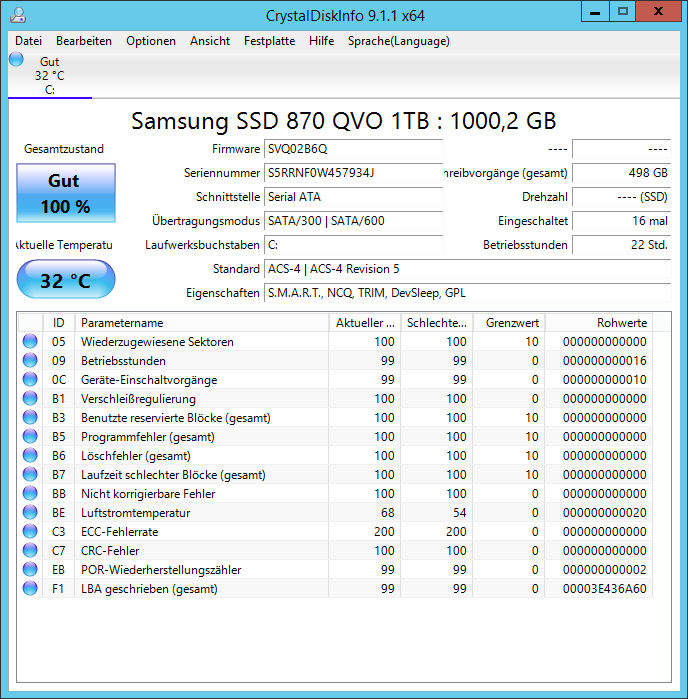This screenshot has height=699, width=688.
Task: Click status orb for attribute 05 row
Action: (x=30, y=341)
